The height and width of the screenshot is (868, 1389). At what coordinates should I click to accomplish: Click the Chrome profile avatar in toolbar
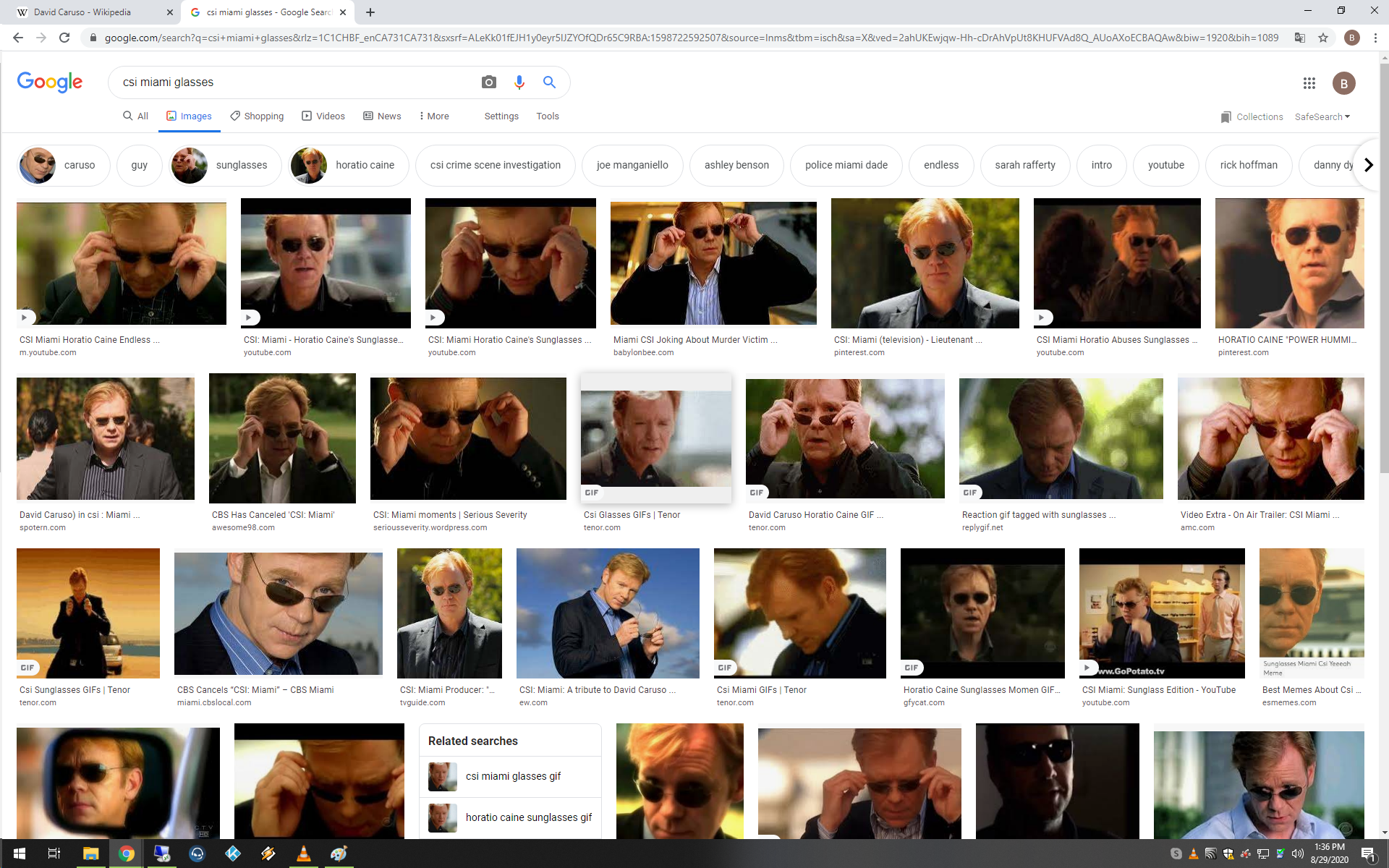pos(1351,38)
